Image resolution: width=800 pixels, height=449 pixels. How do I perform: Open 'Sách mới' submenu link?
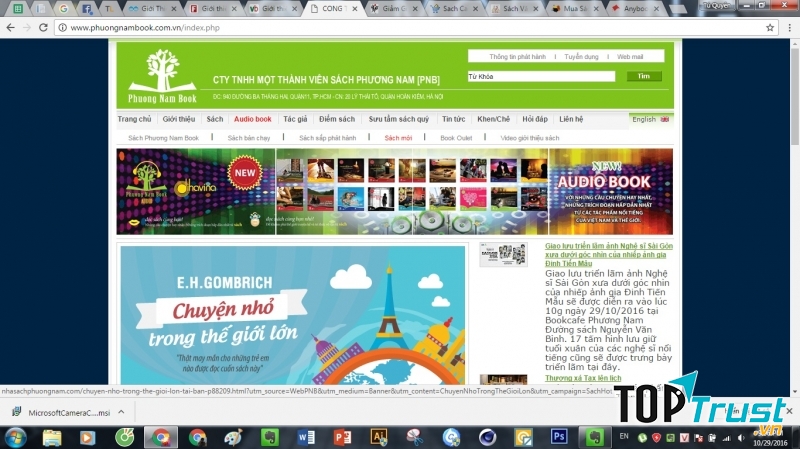point(398,138)
